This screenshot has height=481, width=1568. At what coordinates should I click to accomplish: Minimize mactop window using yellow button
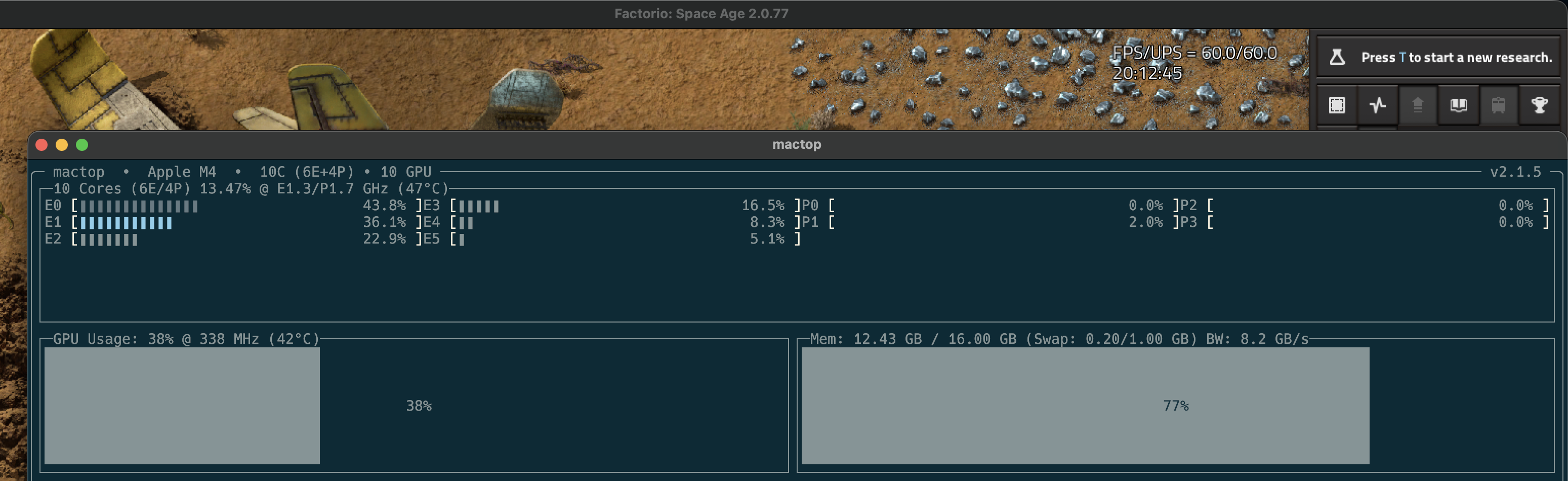61,145
